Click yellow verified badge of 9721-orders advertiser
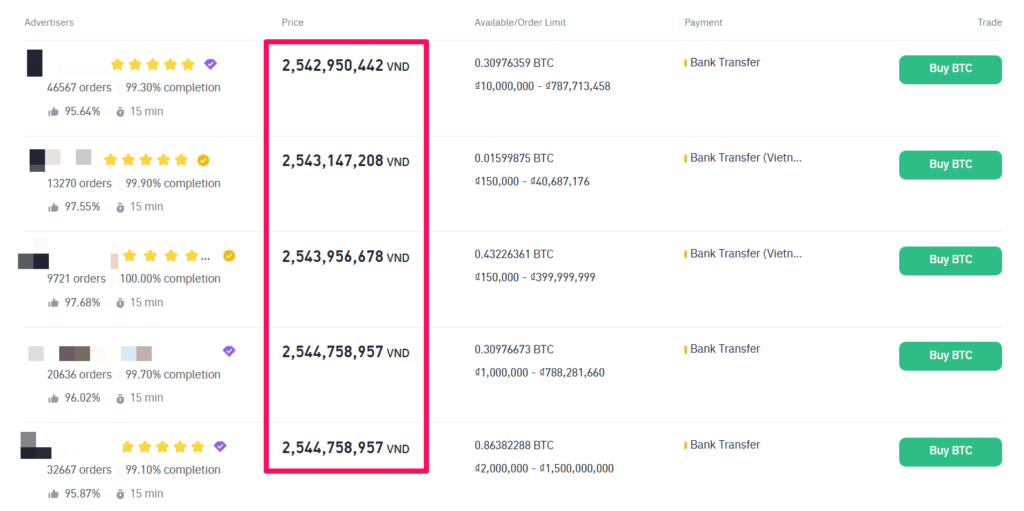This screenshot has height=511, width=1024. [229, 256]
